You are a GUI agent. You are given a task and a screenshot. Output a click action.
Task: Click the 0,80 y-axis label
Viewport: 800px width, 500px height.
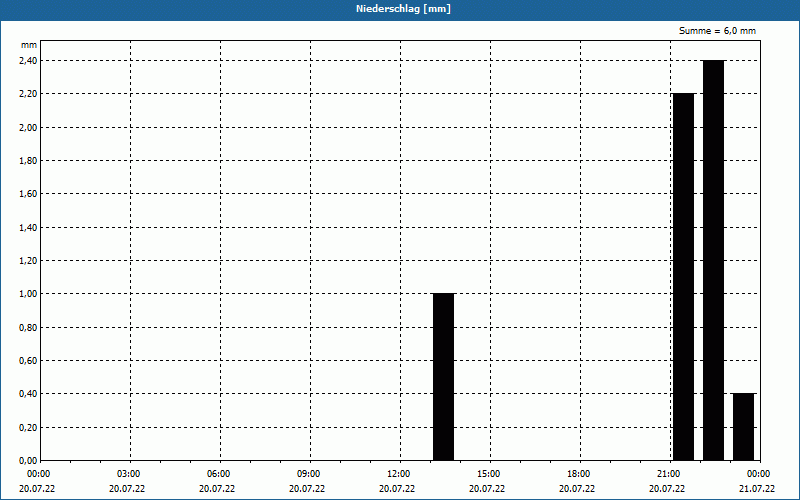pyautogui.click(x=28, y=328)
